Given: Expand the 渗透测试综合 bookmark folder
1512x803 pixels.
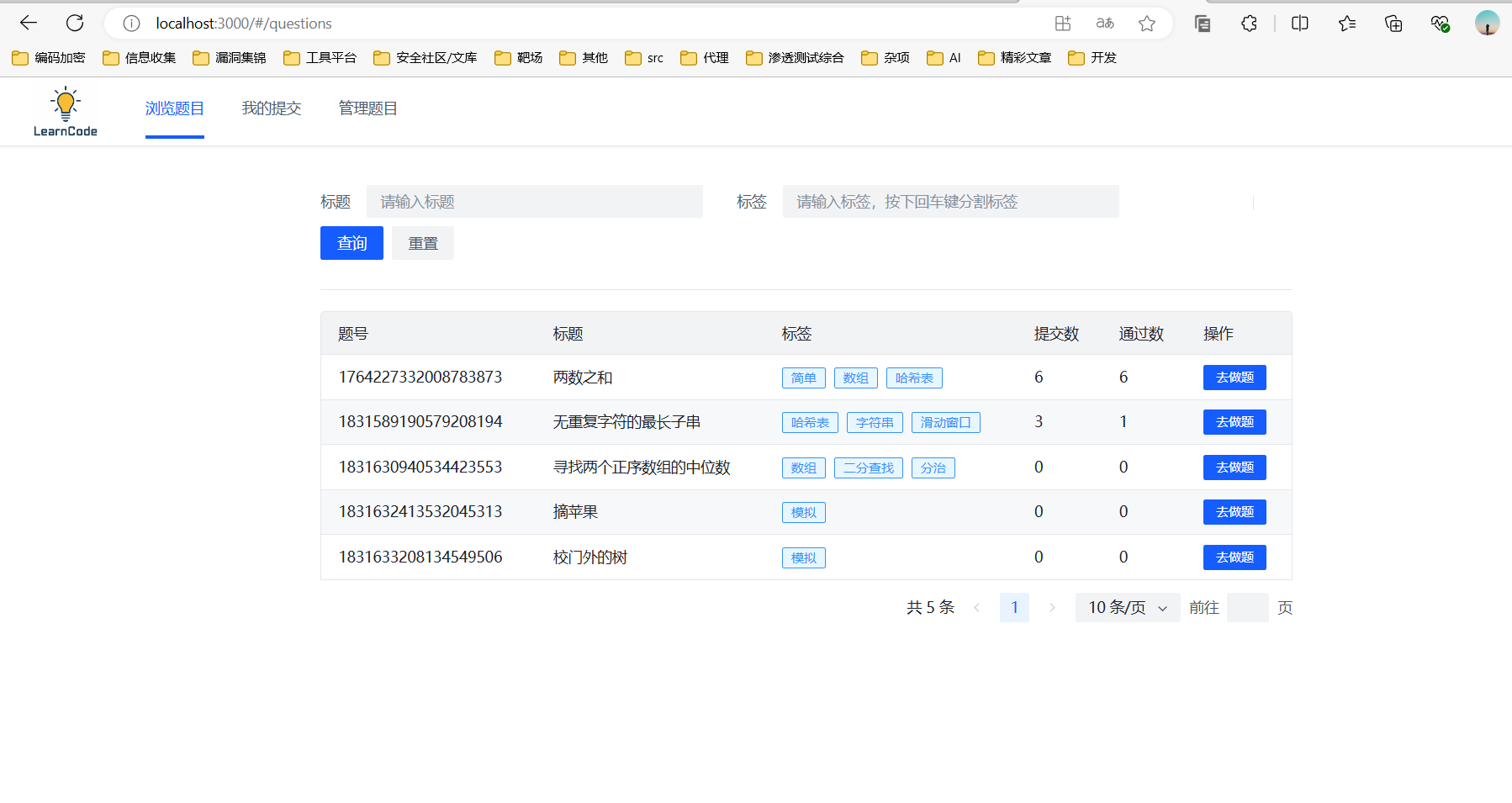Looking at the screenshot, I should [795, 57].
